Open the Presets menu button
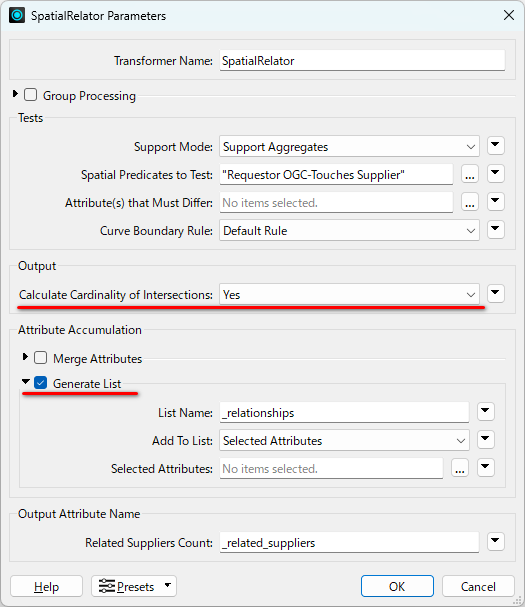525x607 pixels. pyautogui.click(x=134, y=586)
